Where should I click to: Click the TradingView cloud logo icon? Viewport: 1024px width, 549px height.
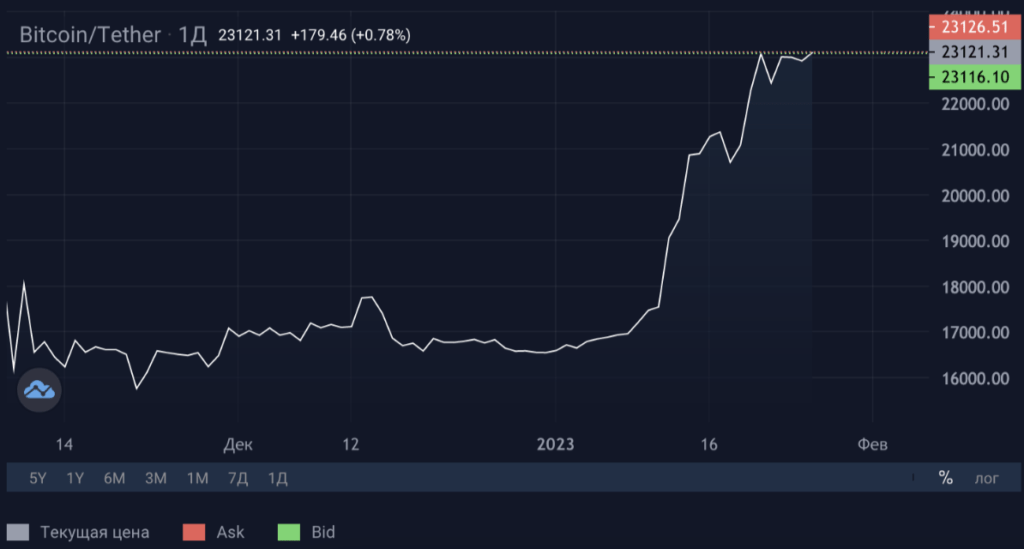point(39,390)
